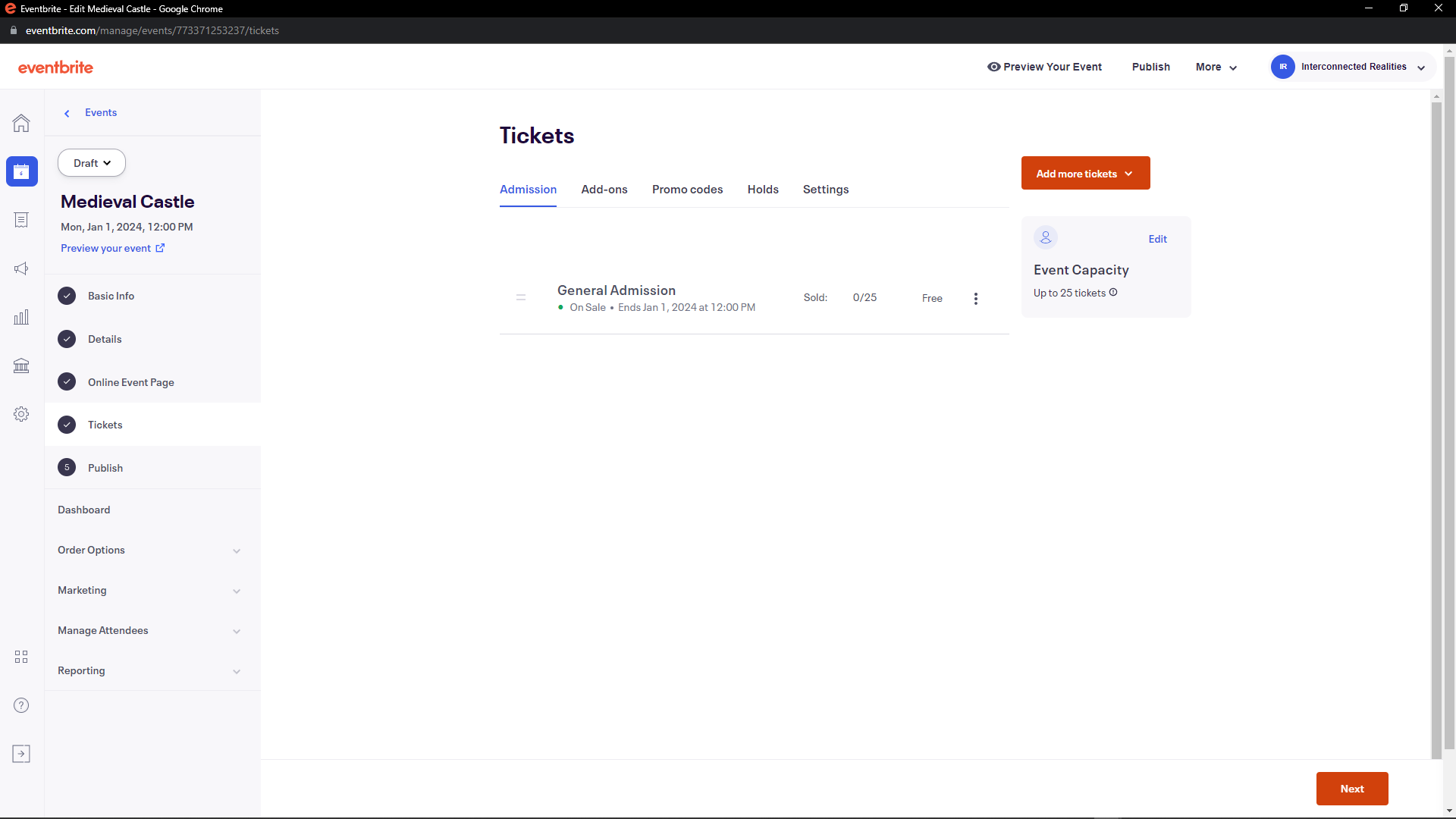Click the Next button
This screenshot has height=819, width=1456.
1352,789
